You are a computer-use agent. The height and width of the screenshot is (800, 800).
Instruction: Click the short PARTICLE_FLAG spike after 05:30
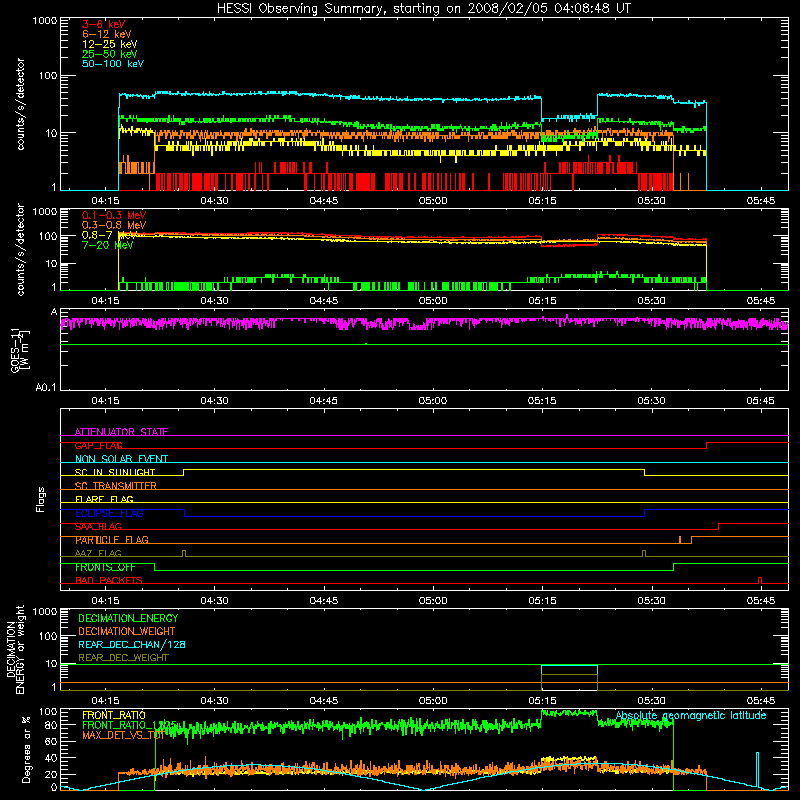pos(680,539)
